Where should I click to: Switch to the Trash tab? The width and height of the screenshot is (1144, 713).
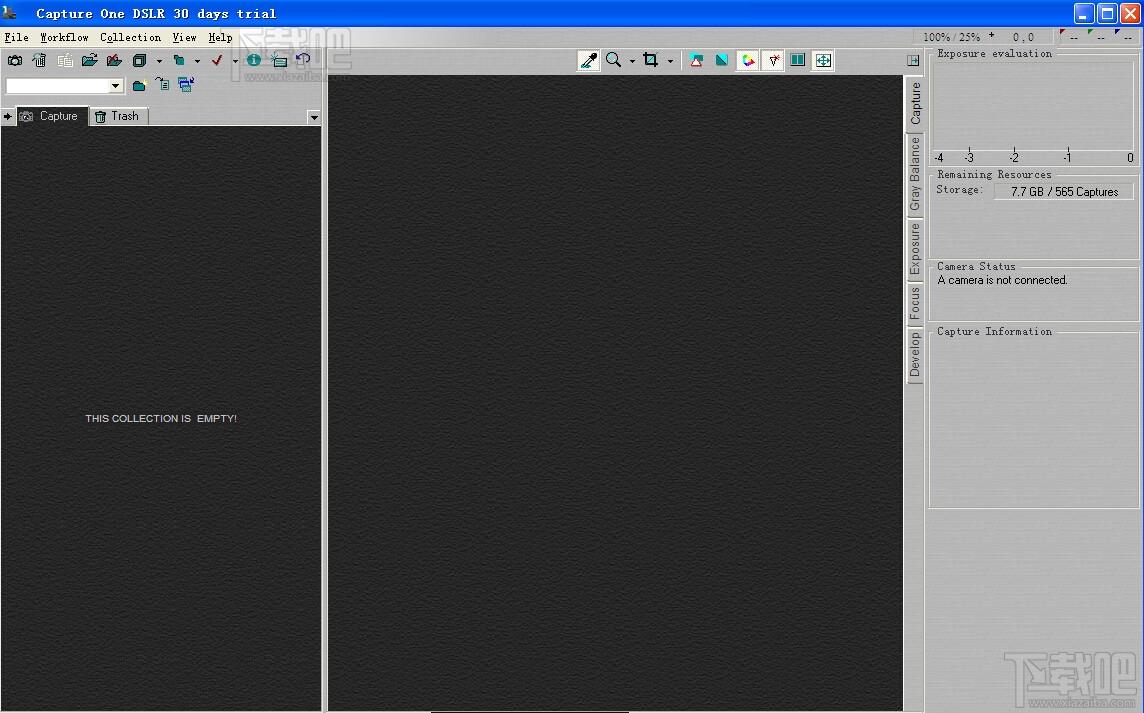[x=118, y=116]
